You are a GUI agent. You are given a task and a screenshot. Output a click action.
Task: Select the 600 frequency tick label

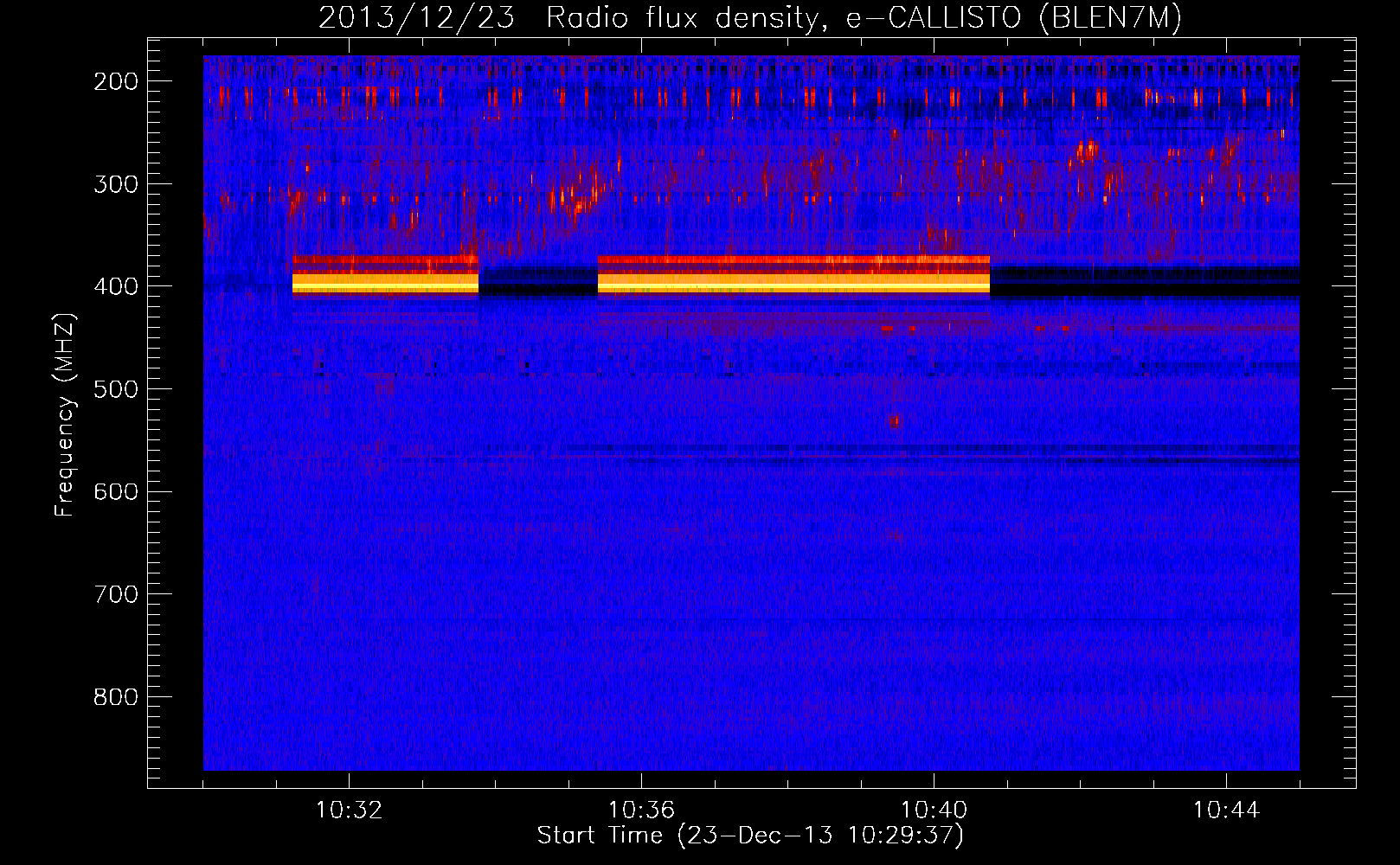(x=116, y=491)
